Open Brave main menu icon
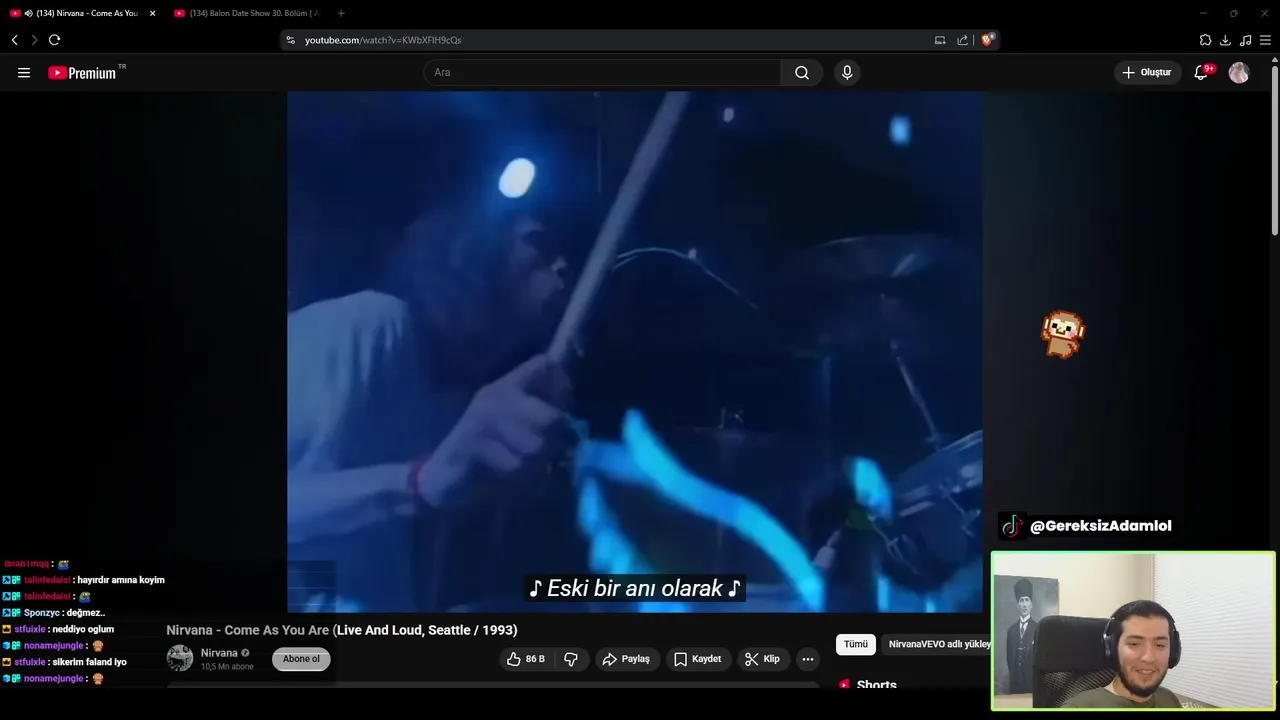Screen dimensions: 1280x720 [1265, 40]
